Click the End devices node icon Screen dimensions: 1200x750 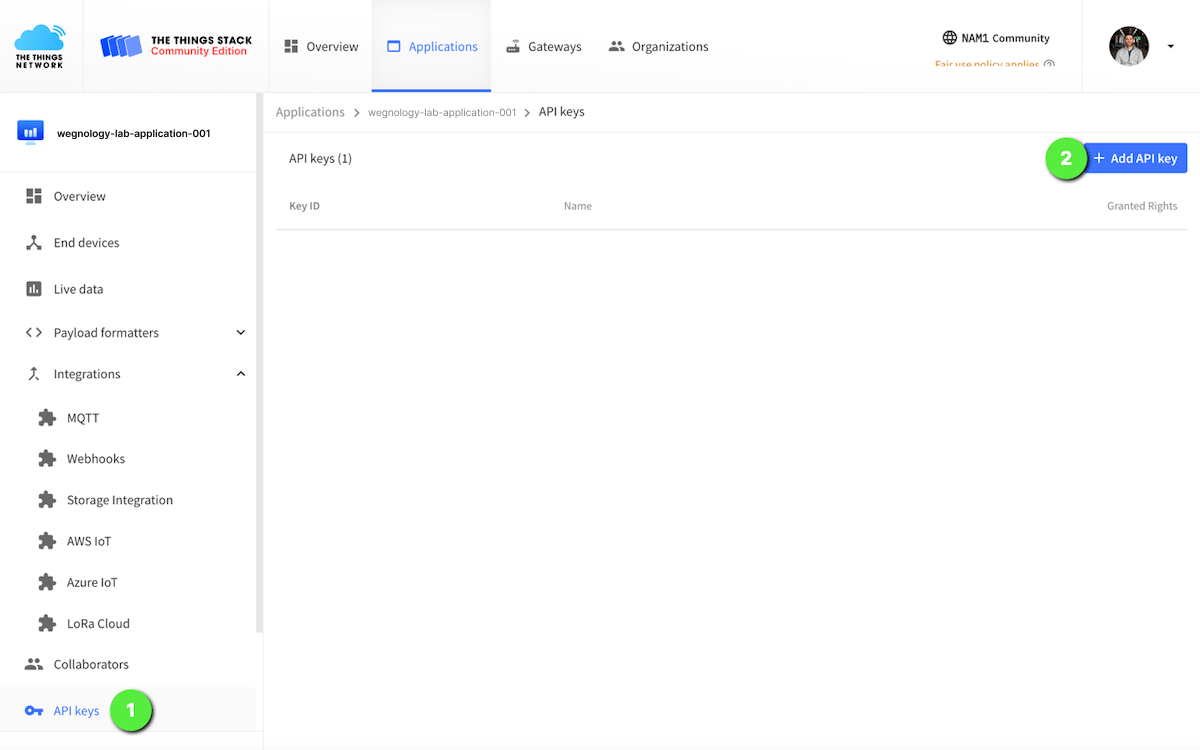(34, 243)
